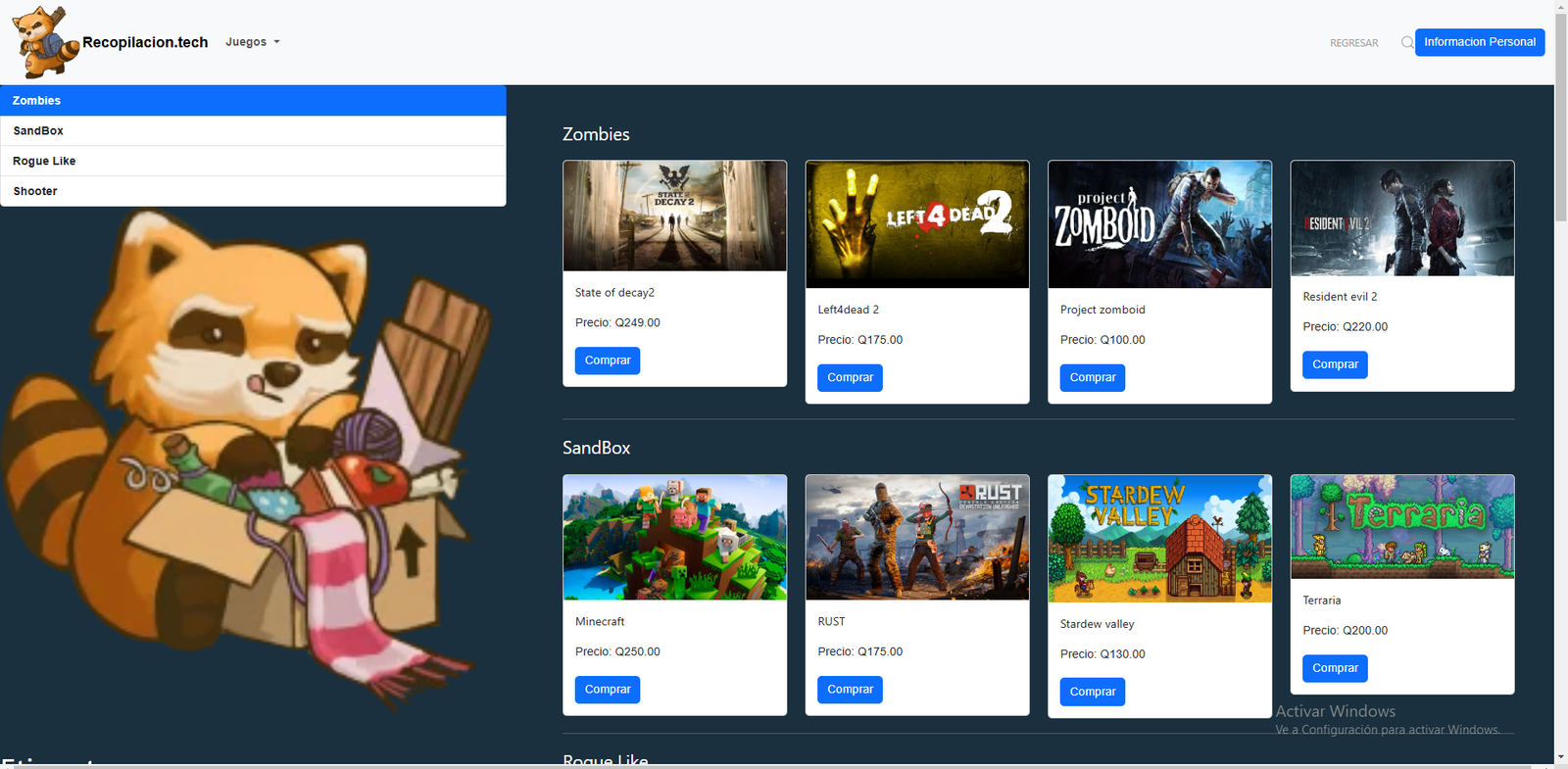Click the Terraria title text
Viewport: 1568px width, 769px height.
[1321, 601]
